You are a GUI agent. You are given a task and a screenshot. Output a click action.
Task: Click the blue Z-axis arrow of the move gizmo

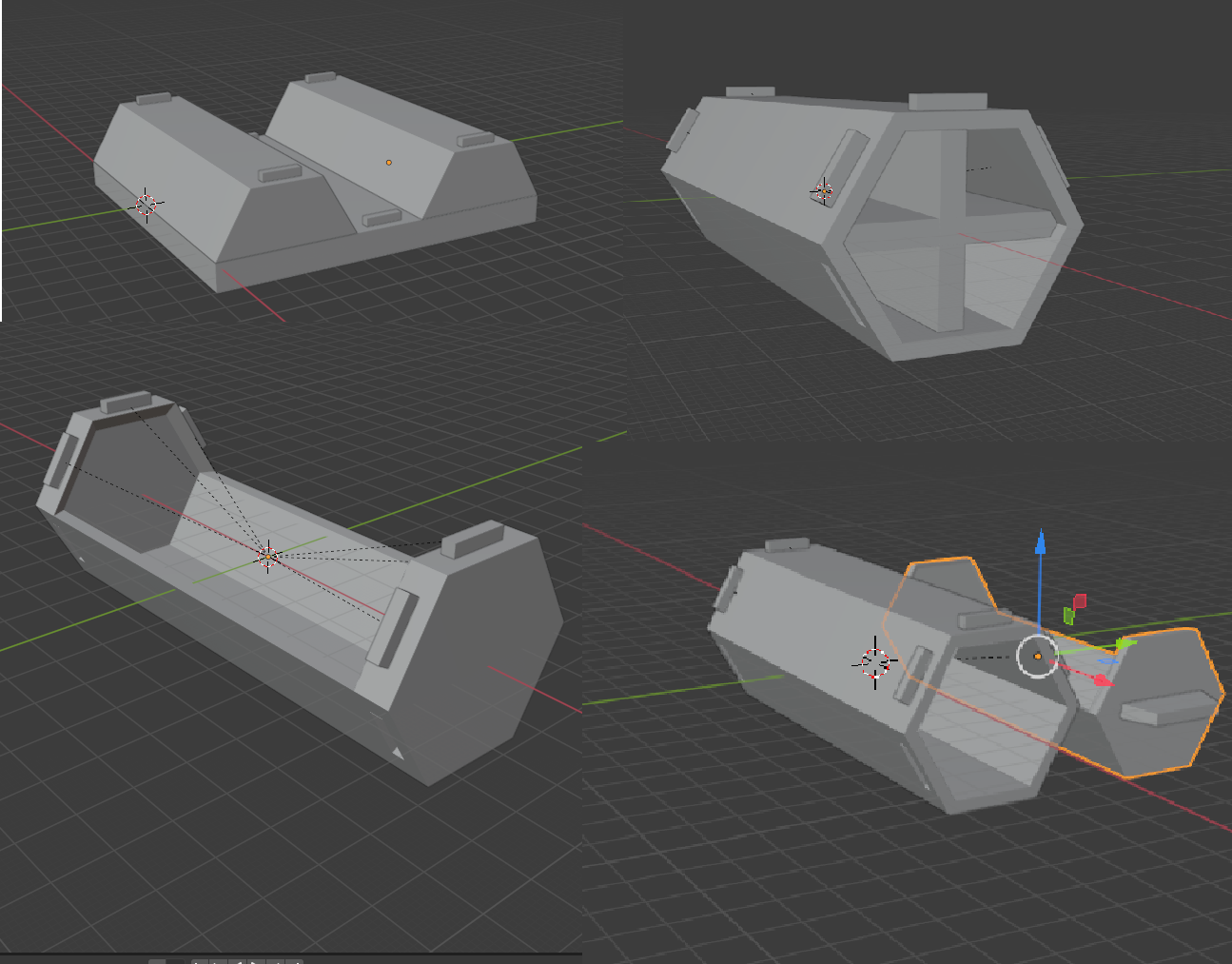tap(1040, 544)
